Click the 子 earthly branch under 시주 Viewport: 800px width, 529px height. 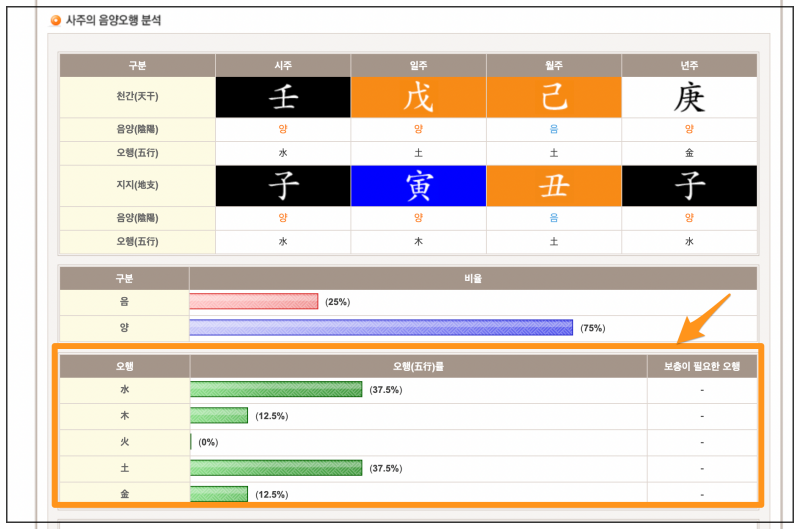283,186
